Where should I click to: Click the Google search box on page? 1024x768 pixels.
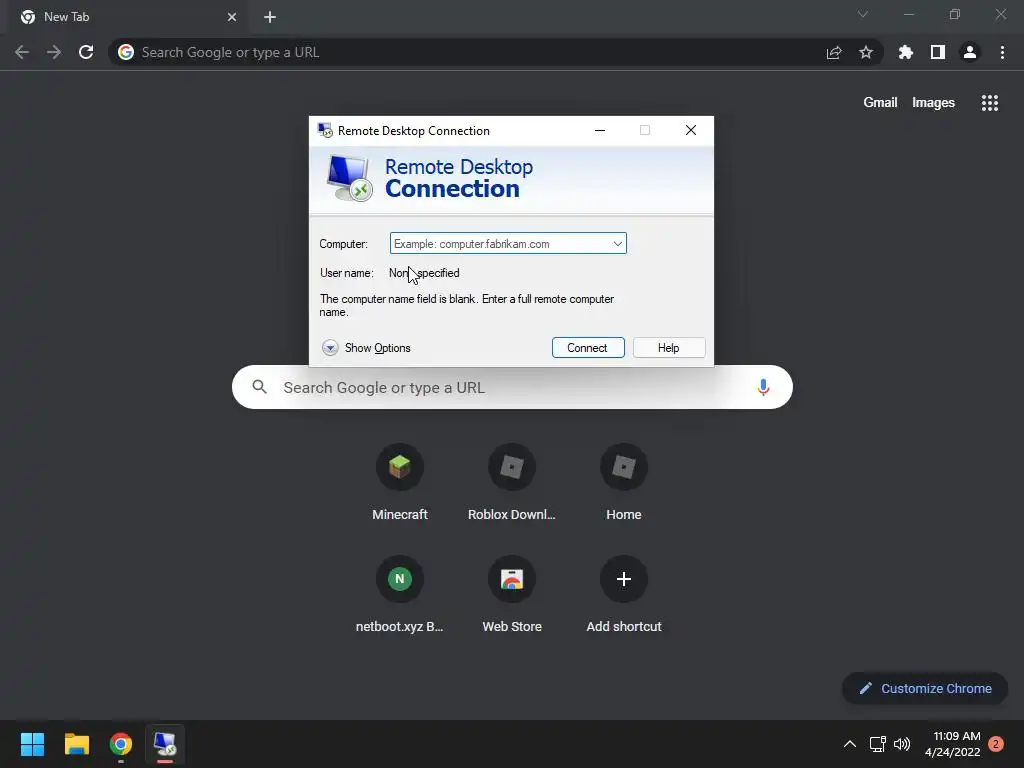512,387
